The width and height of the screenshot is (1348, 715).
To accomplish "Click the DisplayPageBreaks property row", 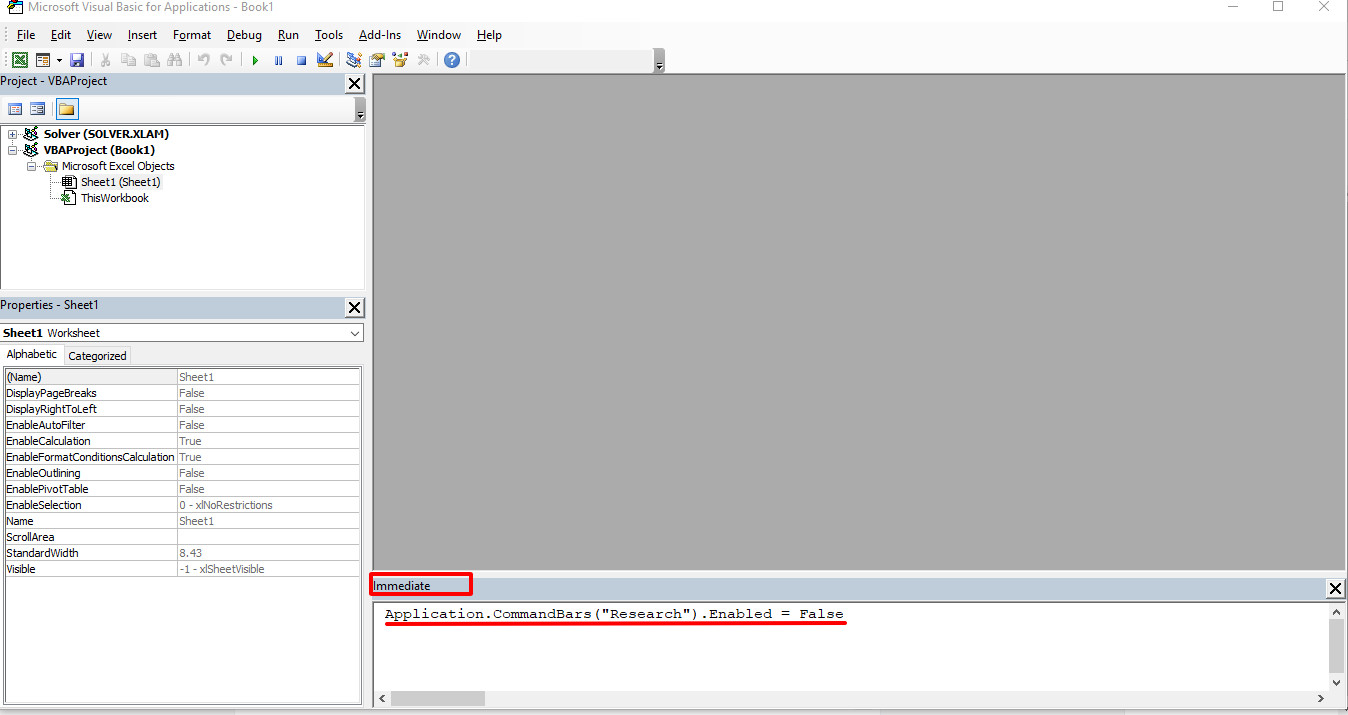I will (182, 393).
